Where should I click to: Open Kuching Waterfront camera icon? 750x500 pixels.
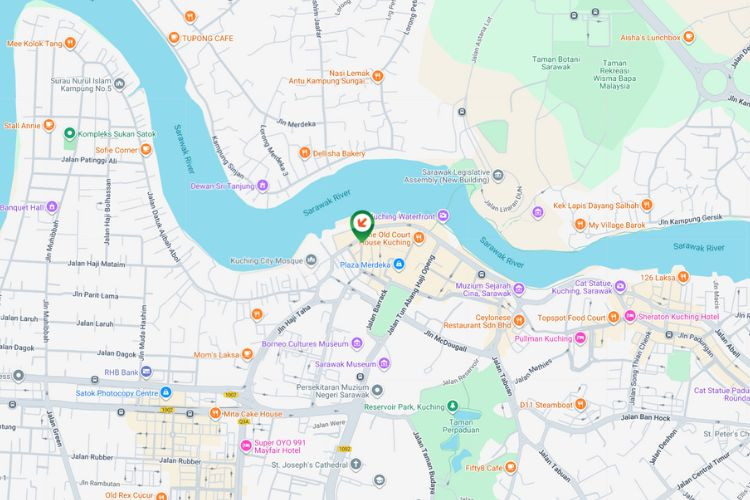click(x=443, y=216)
